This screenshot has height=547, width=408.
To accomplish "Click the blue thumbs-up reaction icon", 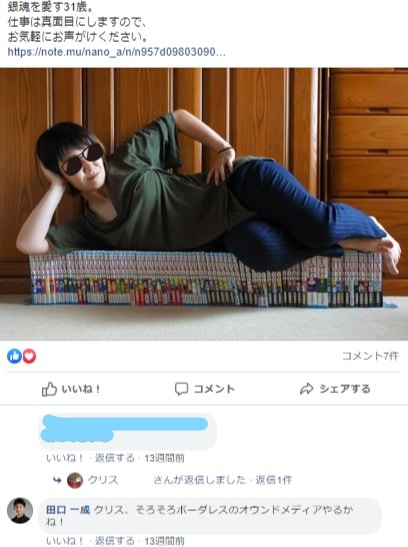I will tap(14, 356).
